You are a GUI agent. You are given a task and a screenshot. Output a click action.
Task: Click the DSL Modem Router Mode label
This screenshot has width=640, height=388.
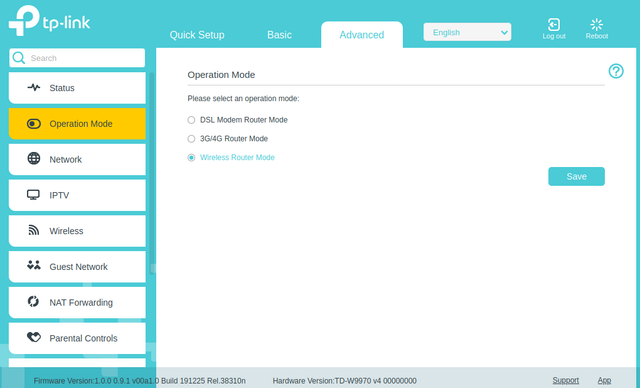click(x=244, y=120)
